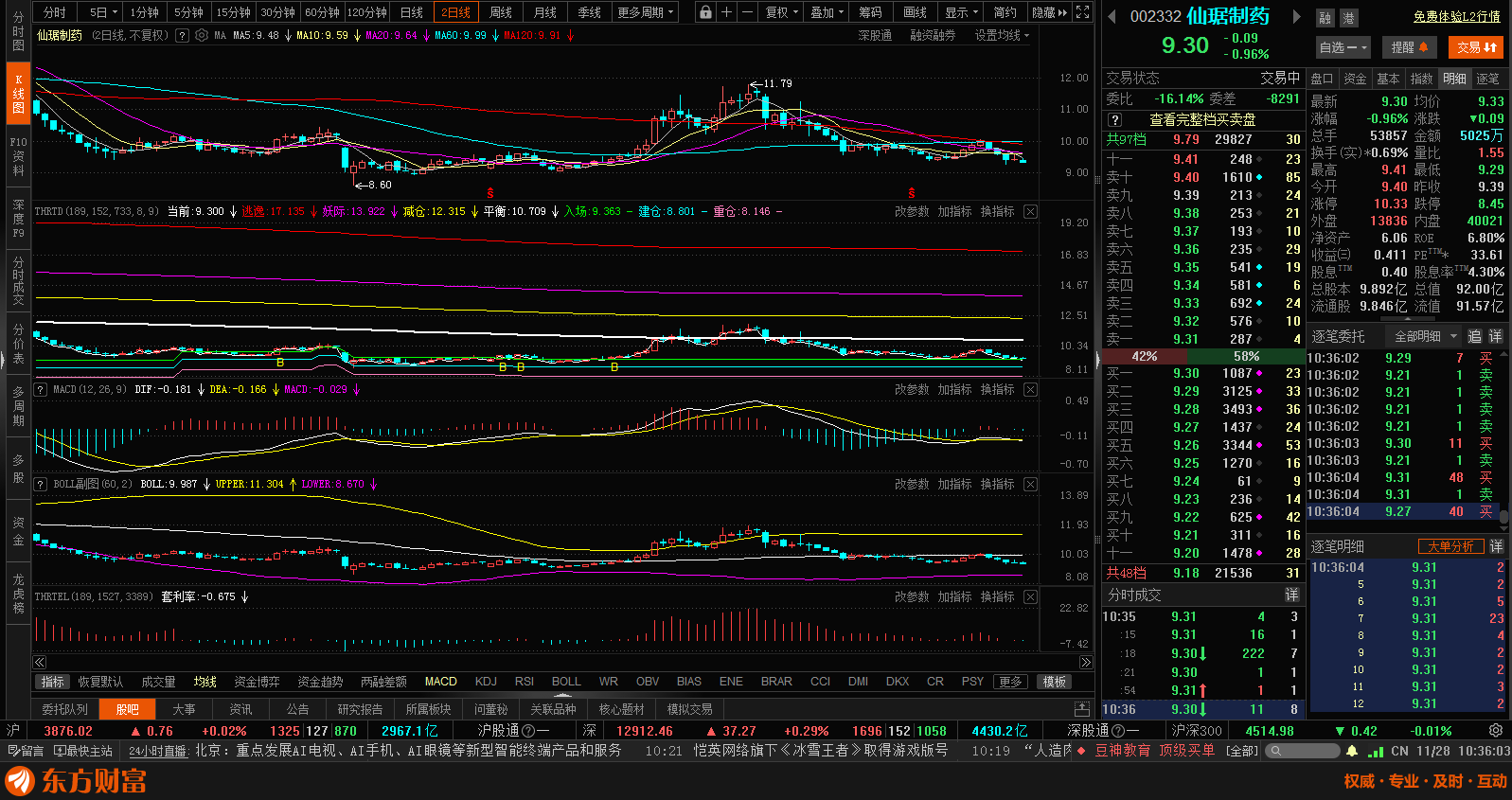Viewport: 1512px width, 800px height.
Task: Click the 42% sell ratio bar
Action: 1145,356
